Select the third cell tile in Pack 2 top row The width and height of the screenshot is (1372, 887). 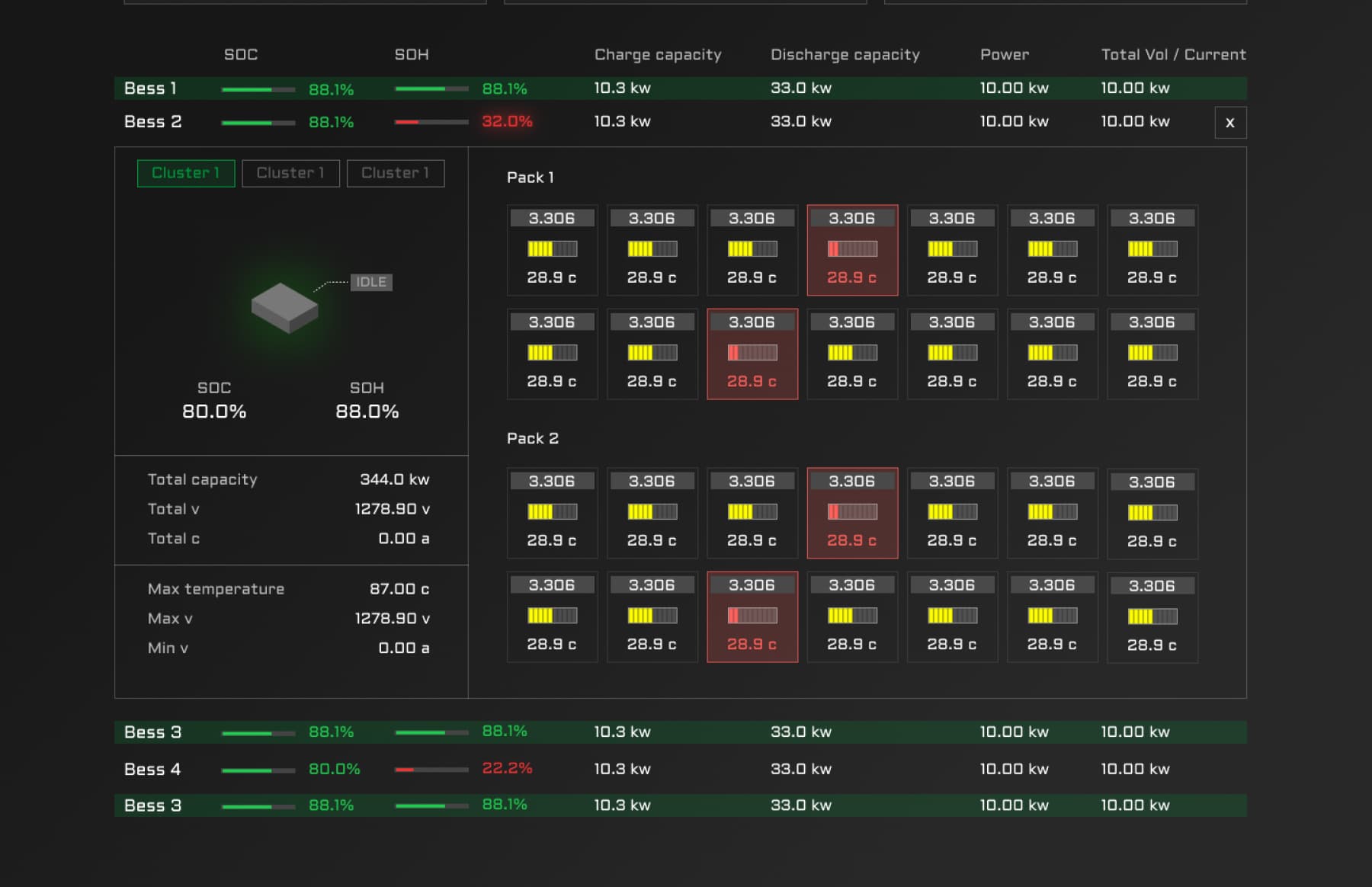752,513
